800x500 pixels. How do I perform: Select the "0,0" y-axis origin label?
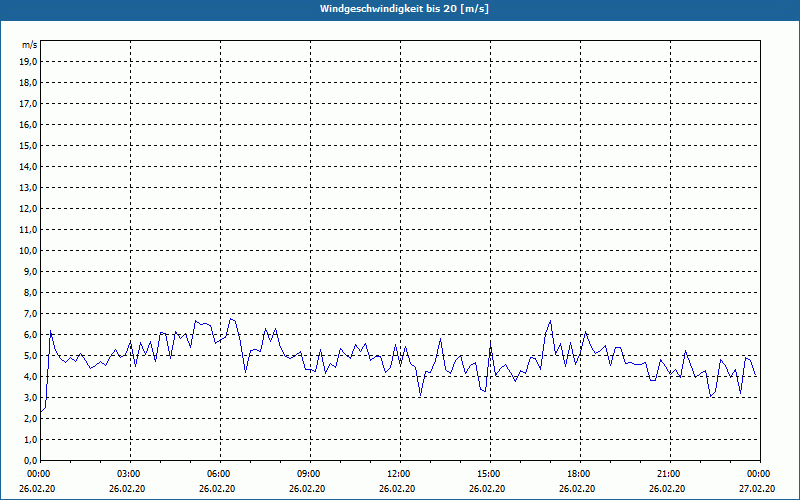[x=30, y=460]
